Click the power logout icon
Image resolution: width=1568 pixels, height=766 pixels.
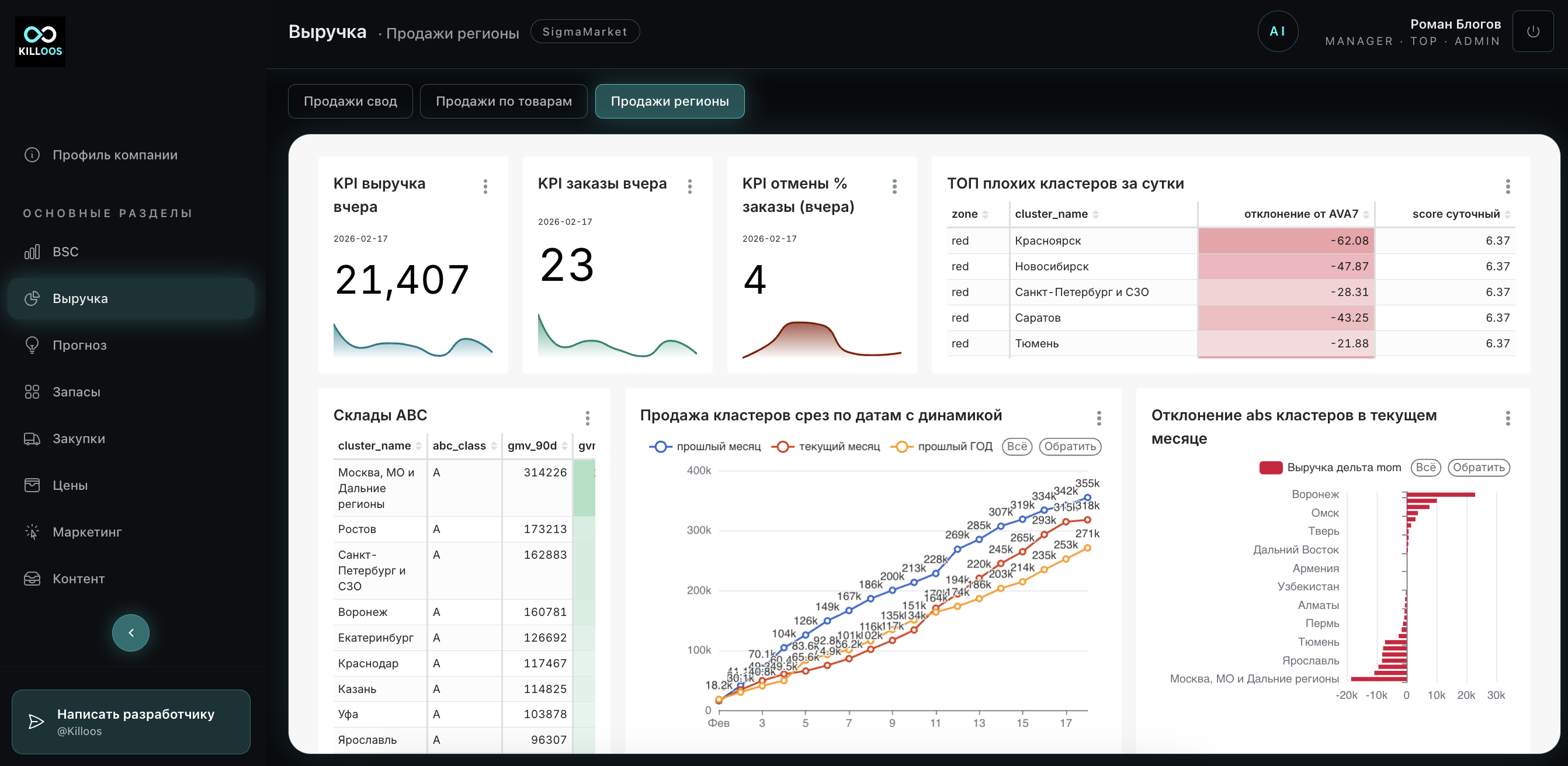point(1532,32)
